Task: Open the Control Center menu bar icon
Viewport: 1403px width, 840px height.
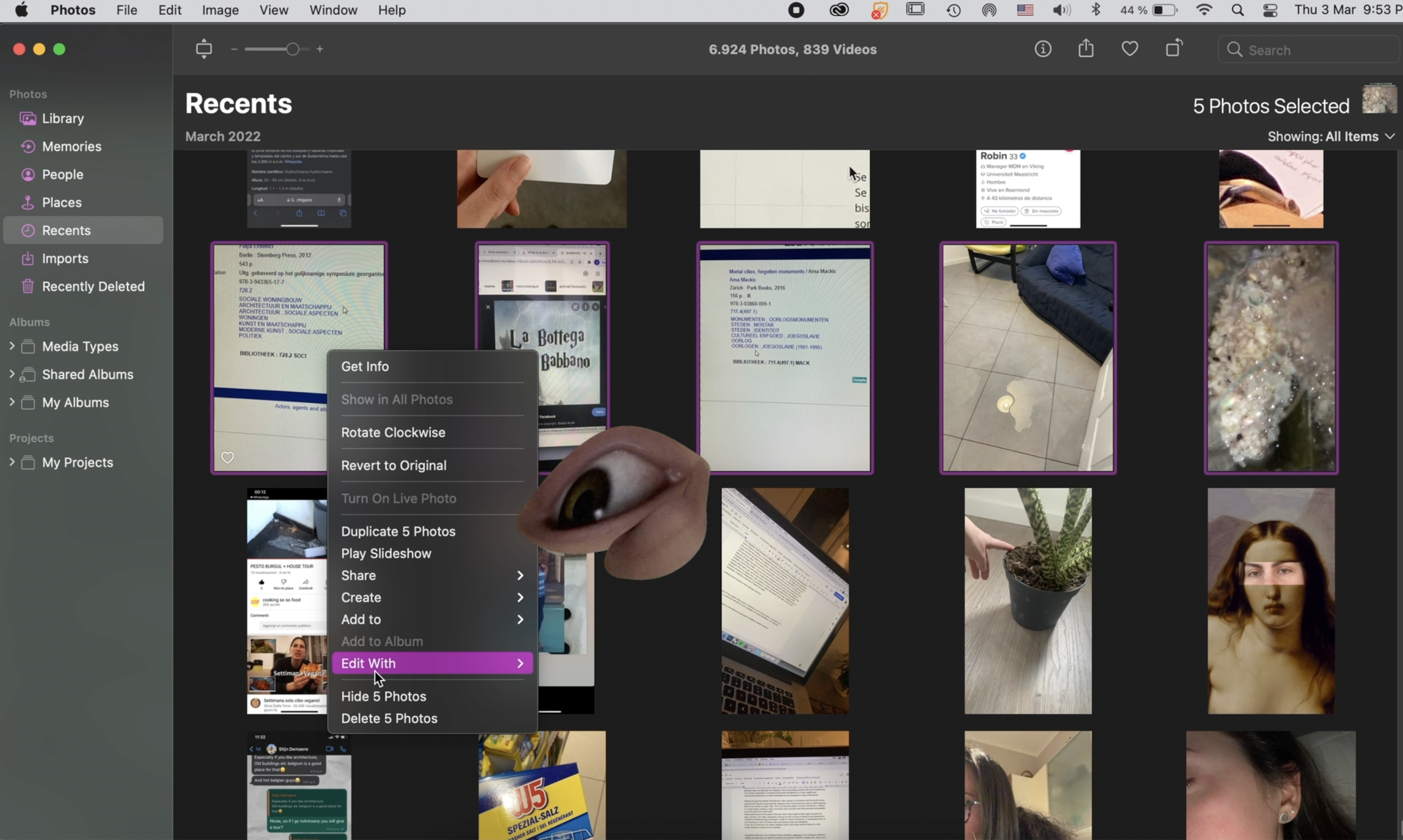Action: pos(1270,10)
